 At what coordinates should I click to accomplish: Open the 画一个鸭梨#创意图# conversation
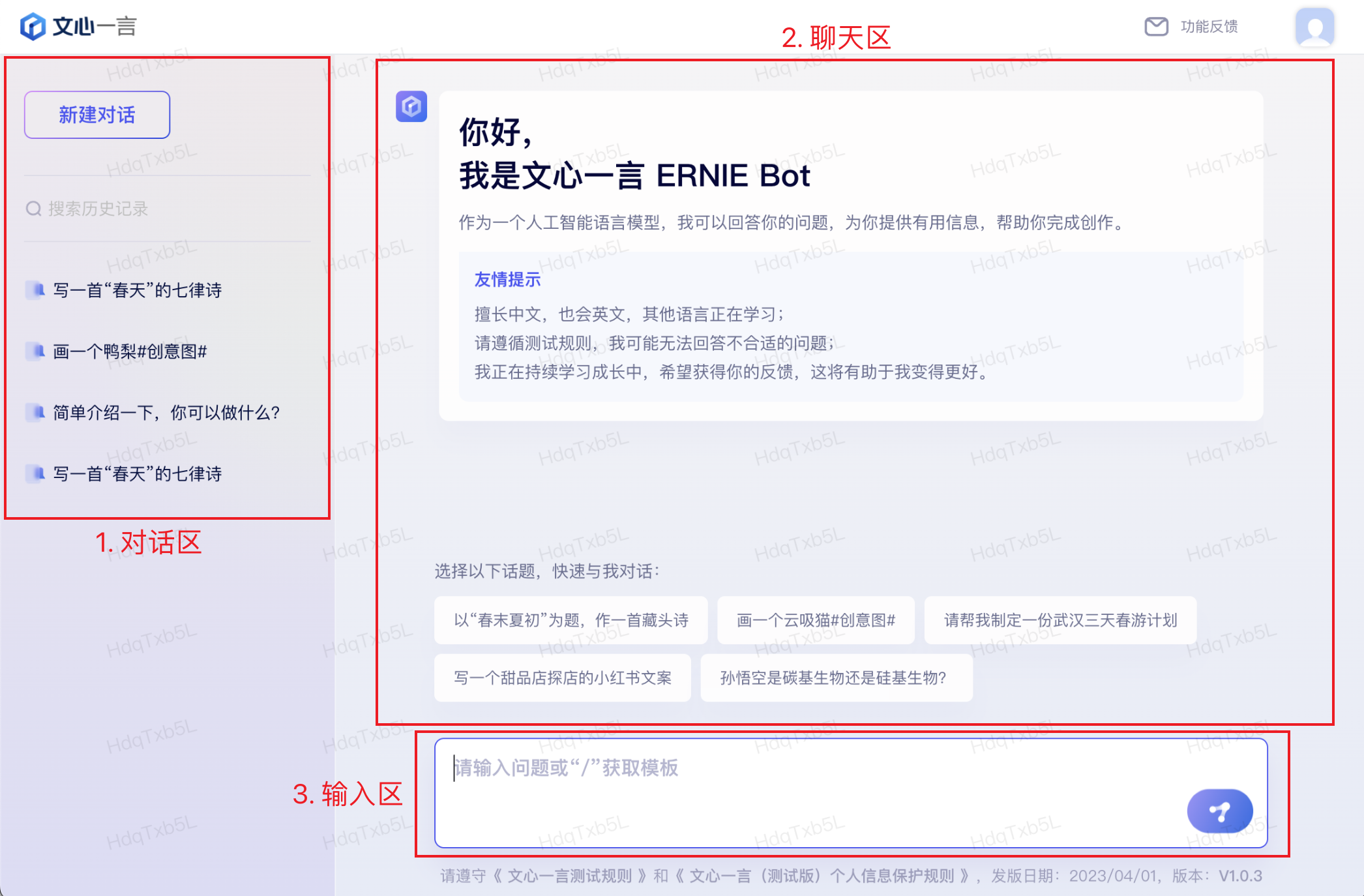pos(130,351)
